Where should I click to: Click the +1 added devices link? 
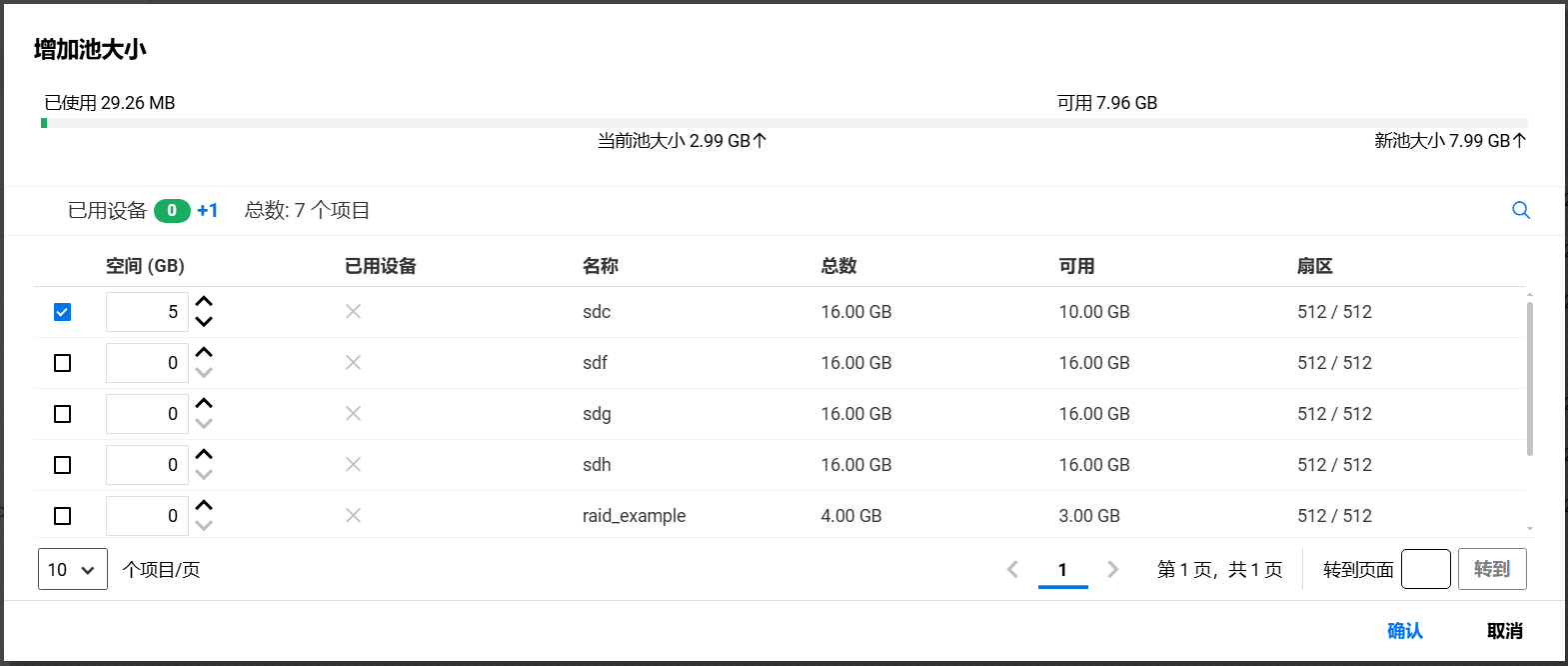click(x=208, y=210)
